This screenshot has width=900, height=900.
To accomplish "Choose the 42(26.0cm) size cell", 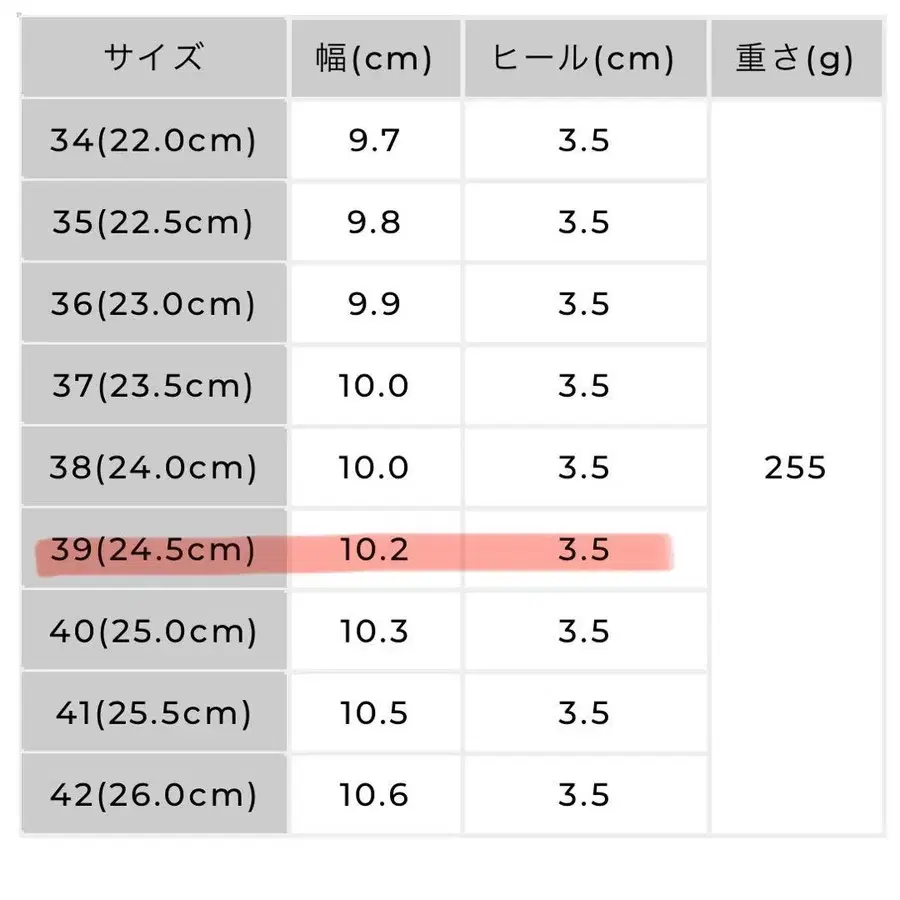I will point(153,796).
